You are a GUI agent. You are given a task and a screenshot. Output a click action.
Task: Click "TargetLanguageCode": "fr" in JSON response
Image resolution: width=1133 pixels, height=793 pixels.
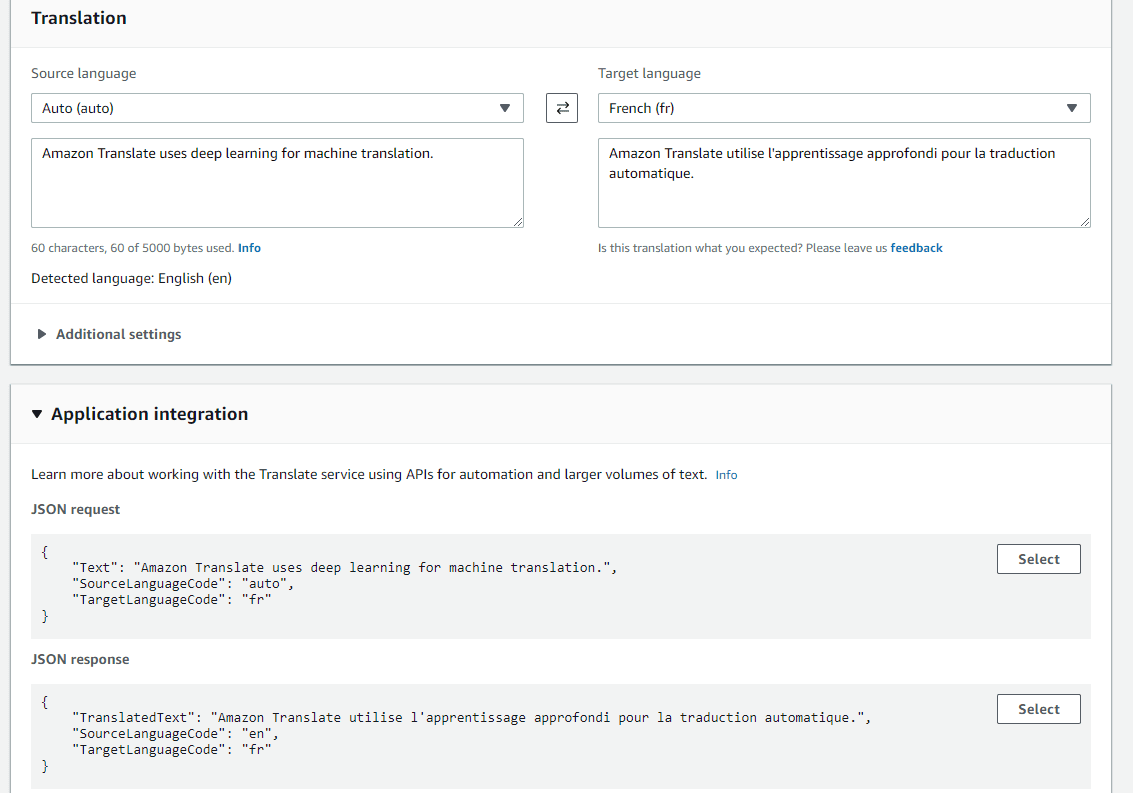coord(172,750)
